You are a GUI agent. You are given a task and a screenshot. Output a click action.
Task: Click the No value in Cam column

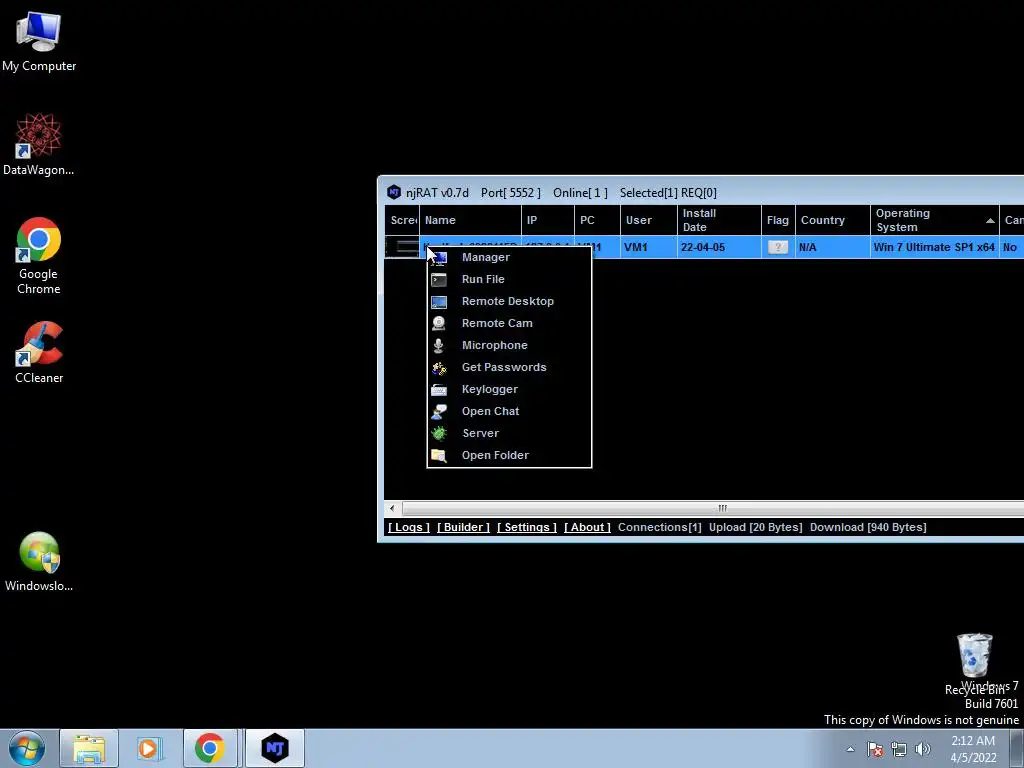(1010, 248)
